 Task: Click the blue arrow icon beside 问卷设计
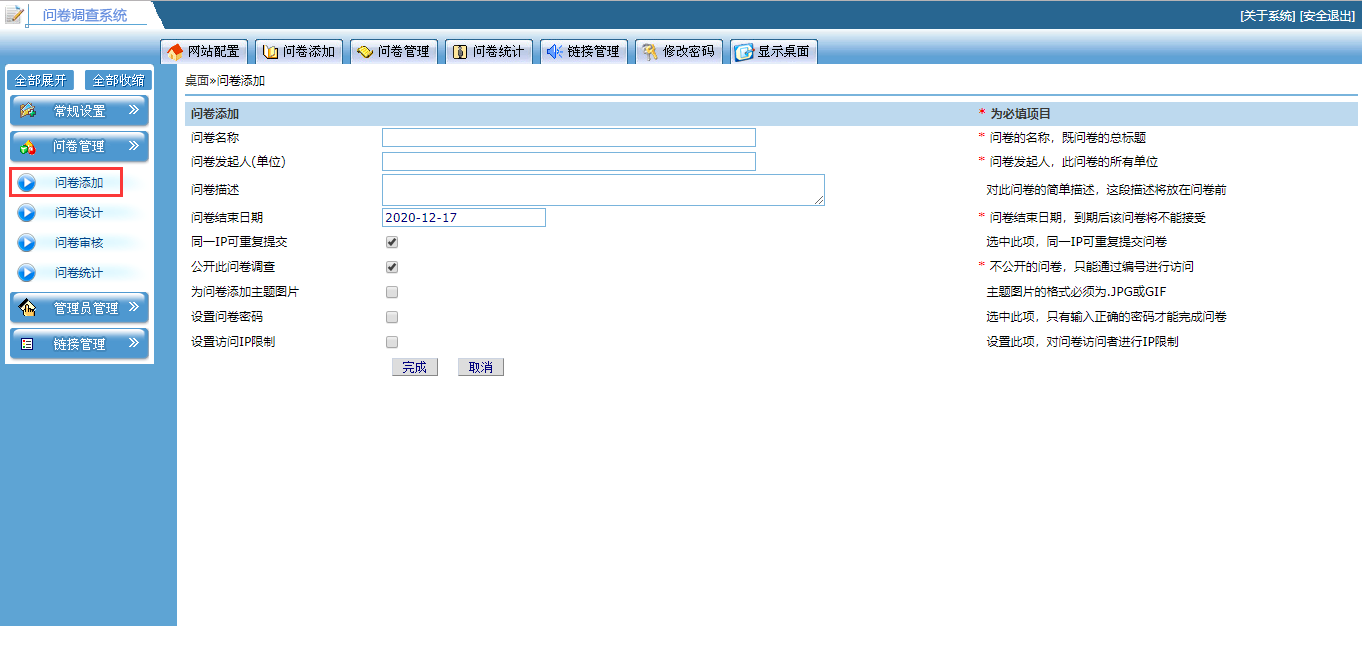(27, 212)
